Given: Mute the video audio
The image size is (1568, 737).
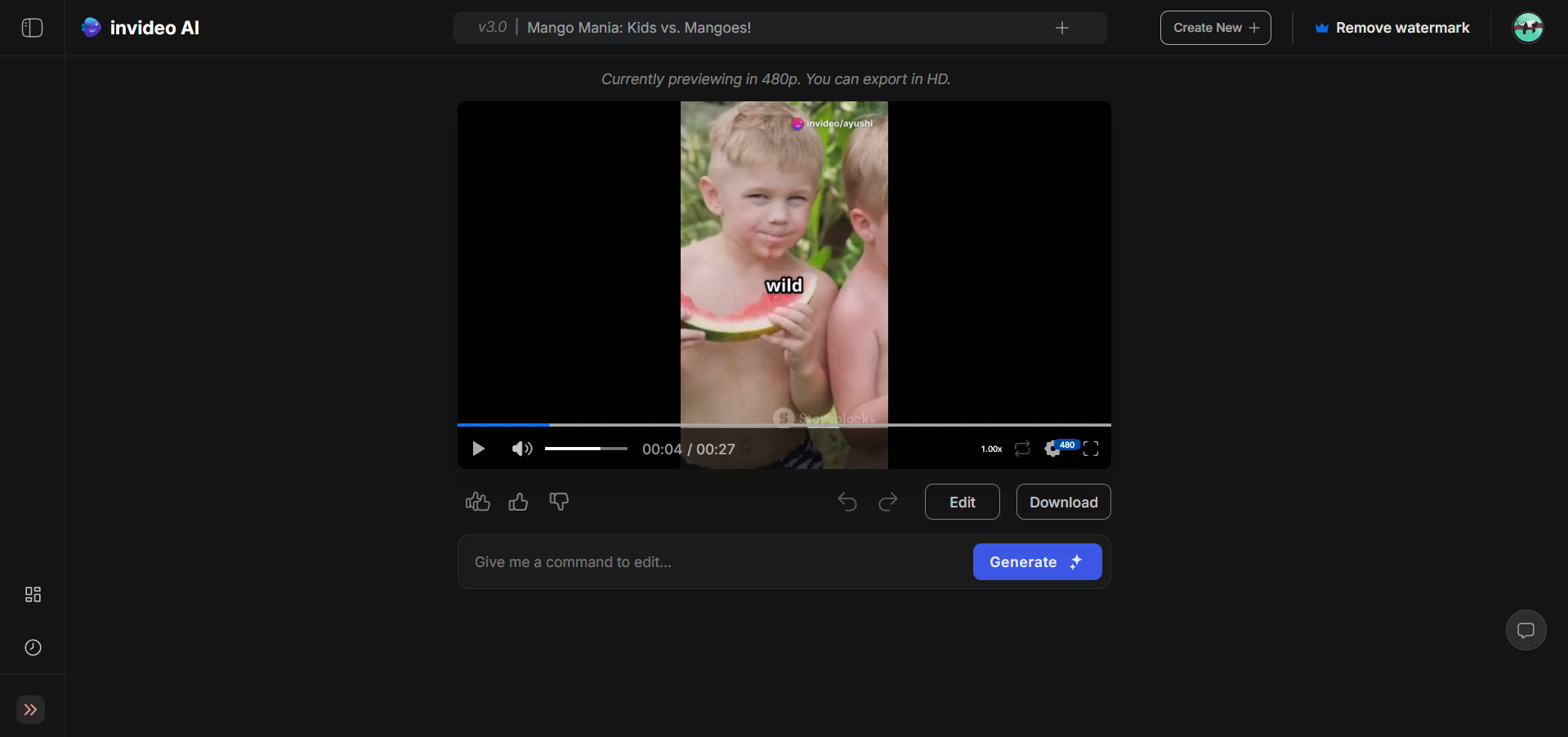Looking at the screenshot, I should pyautogui.click(x=521, y=449).
